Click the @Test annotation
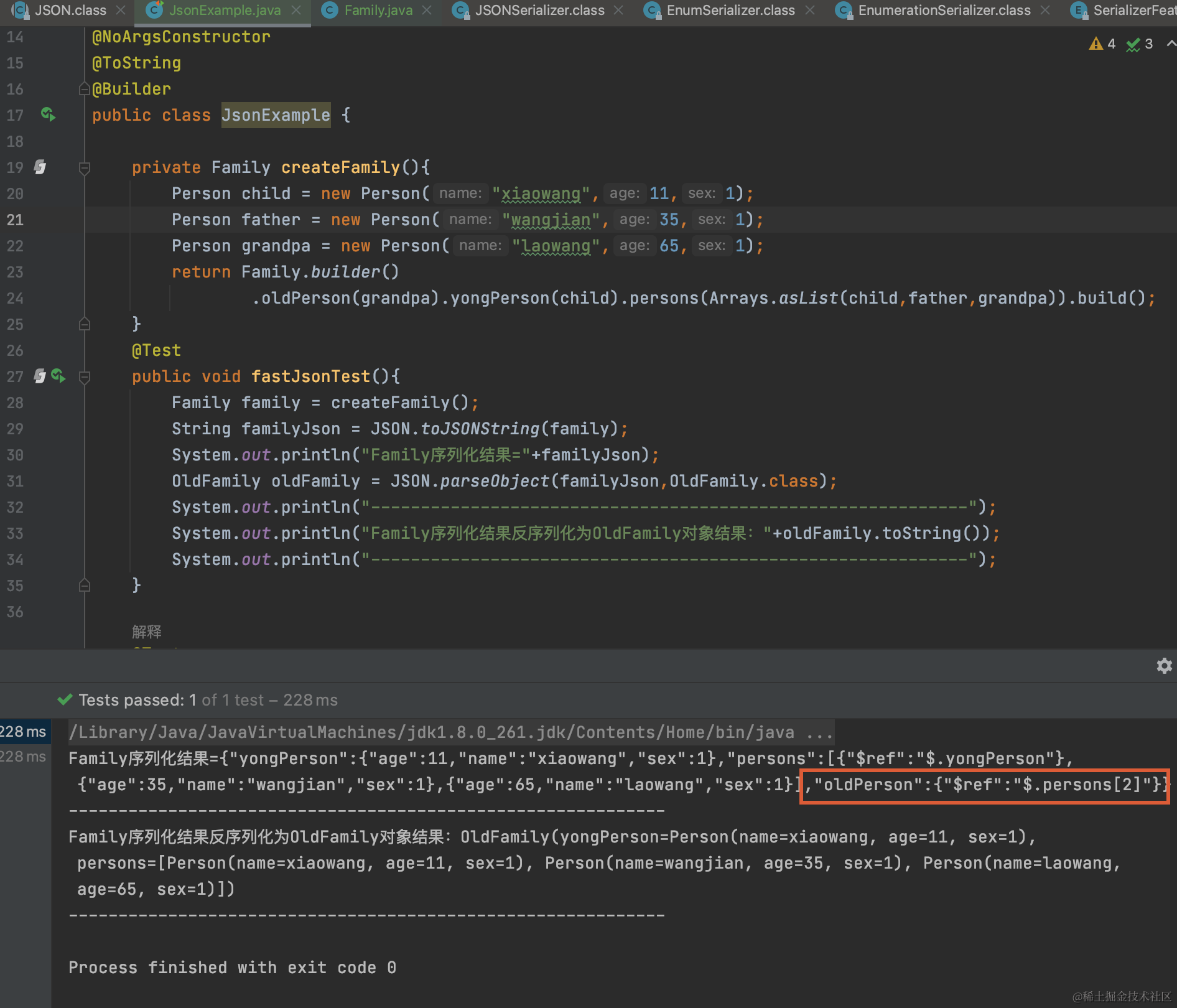This screenshot has height=1008, width=1177. 156,350
